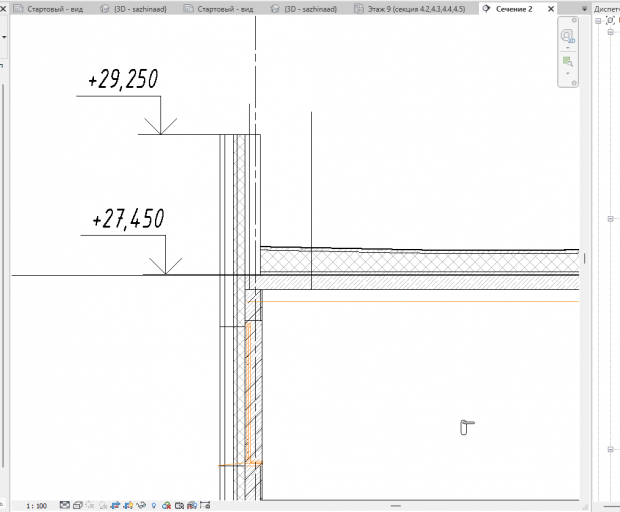Activate the Zoom Region tool
Screen dimensions: 620x512
pos(567,61)
